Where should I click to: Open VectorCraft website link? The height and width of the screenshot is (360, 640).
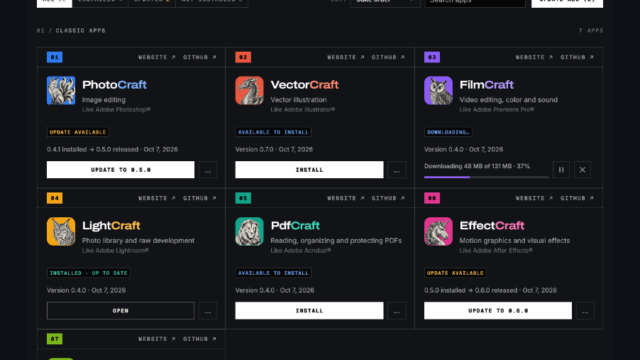coord(346,57)
